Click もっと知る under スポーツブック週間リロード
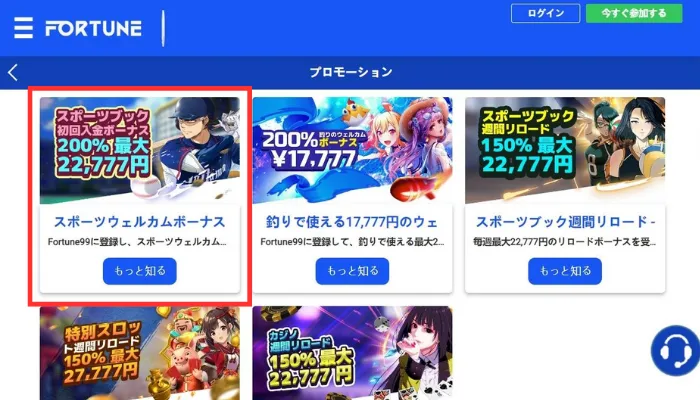 [565, 271]
